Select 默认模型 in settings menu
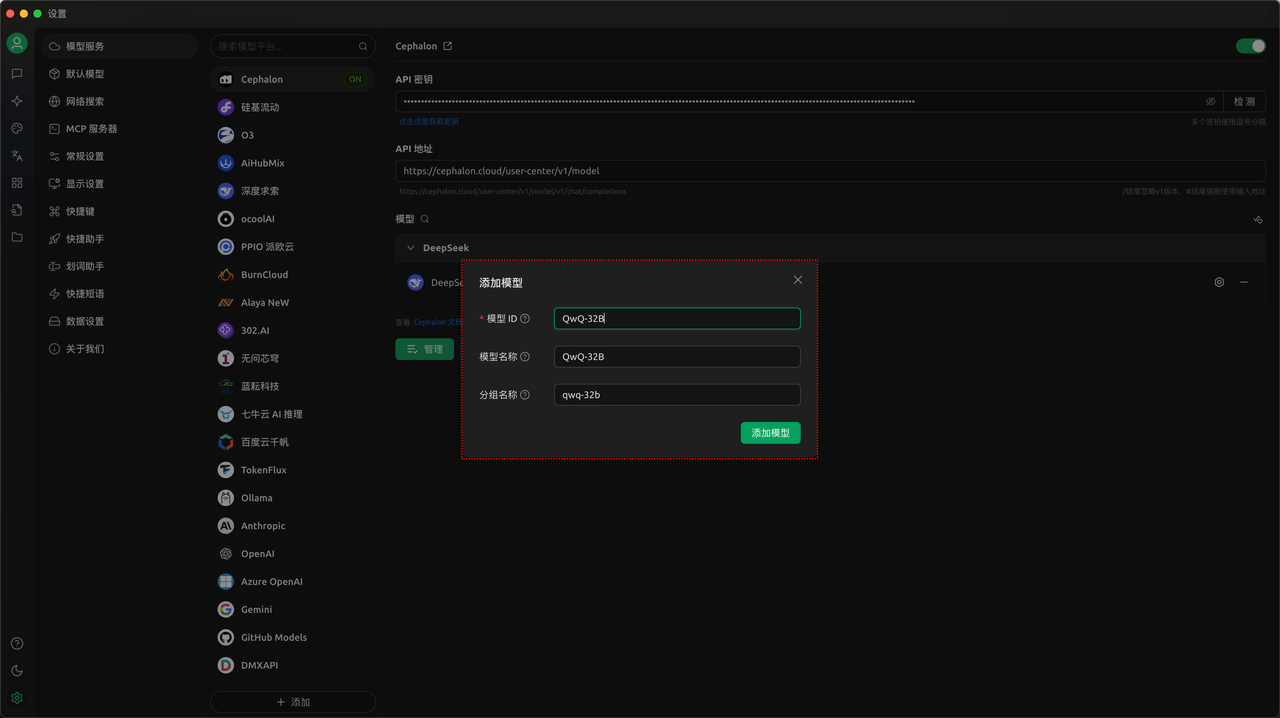 (85, 74)
